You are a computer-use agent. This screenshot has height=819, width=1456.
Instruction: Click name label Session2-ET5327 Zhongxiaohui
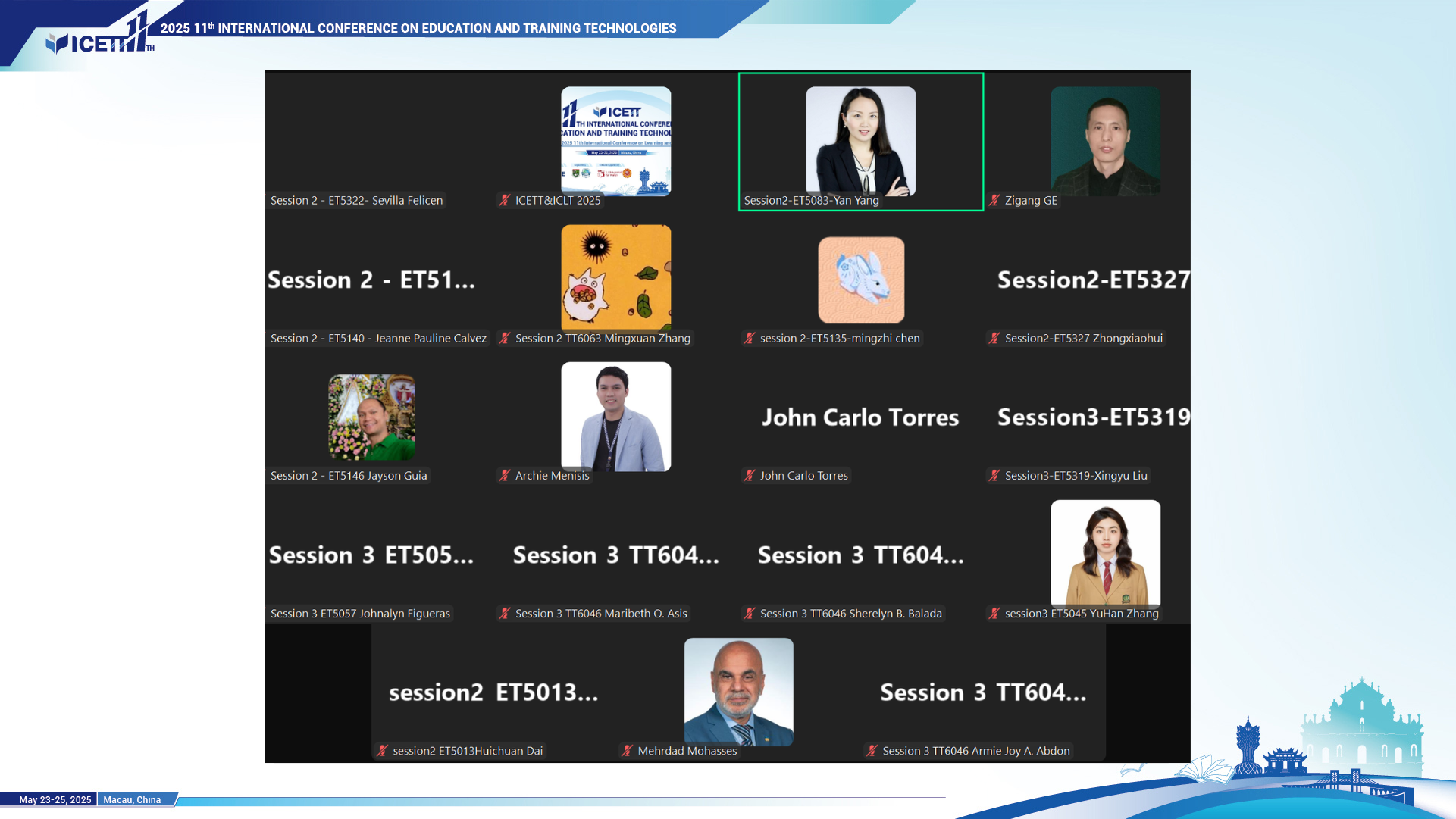tap(1083, 338)
